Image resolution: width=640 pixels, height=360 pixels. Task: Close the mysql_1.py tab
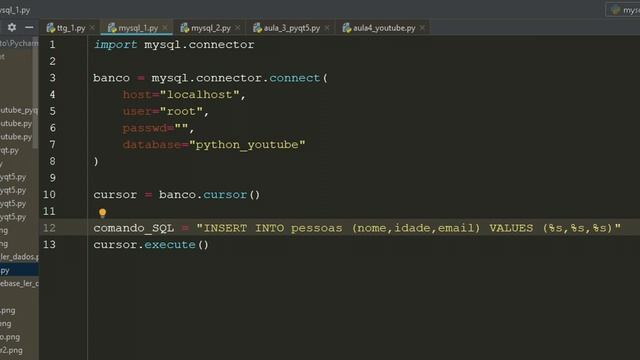(165, 28)
